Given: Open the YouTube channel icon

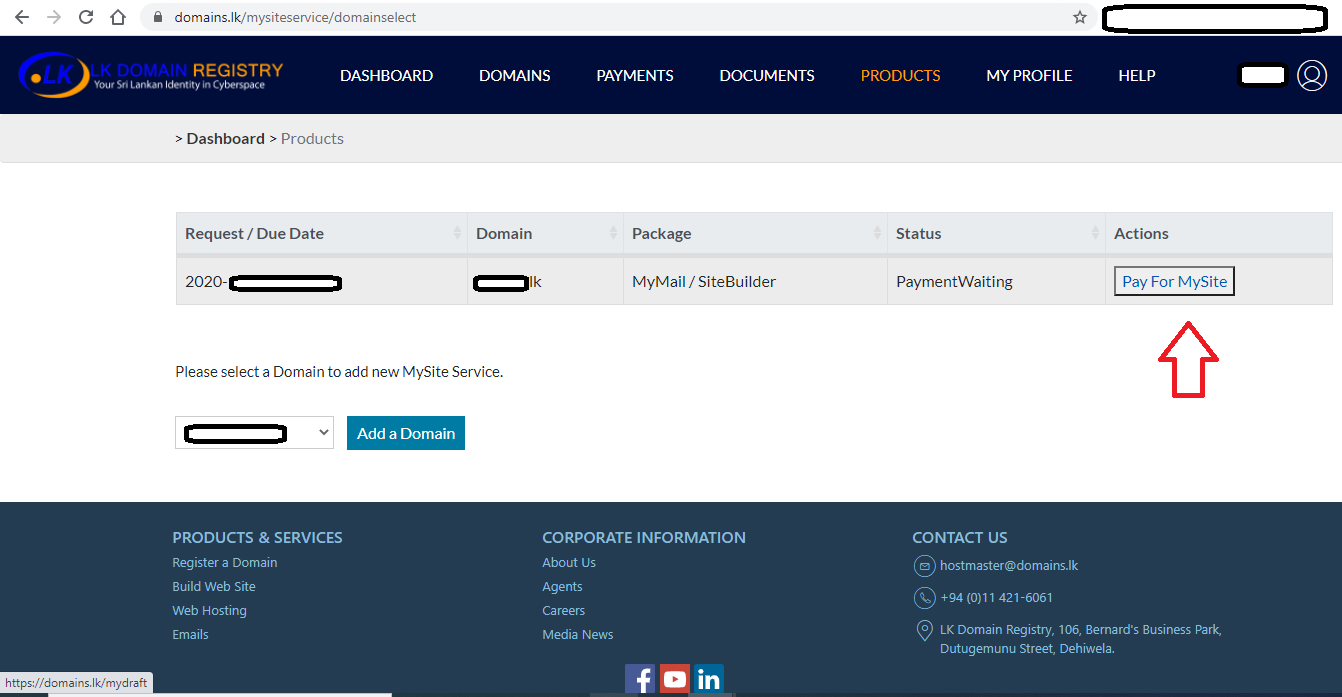Looking at the screenshot, I should (x=675, y=679).
